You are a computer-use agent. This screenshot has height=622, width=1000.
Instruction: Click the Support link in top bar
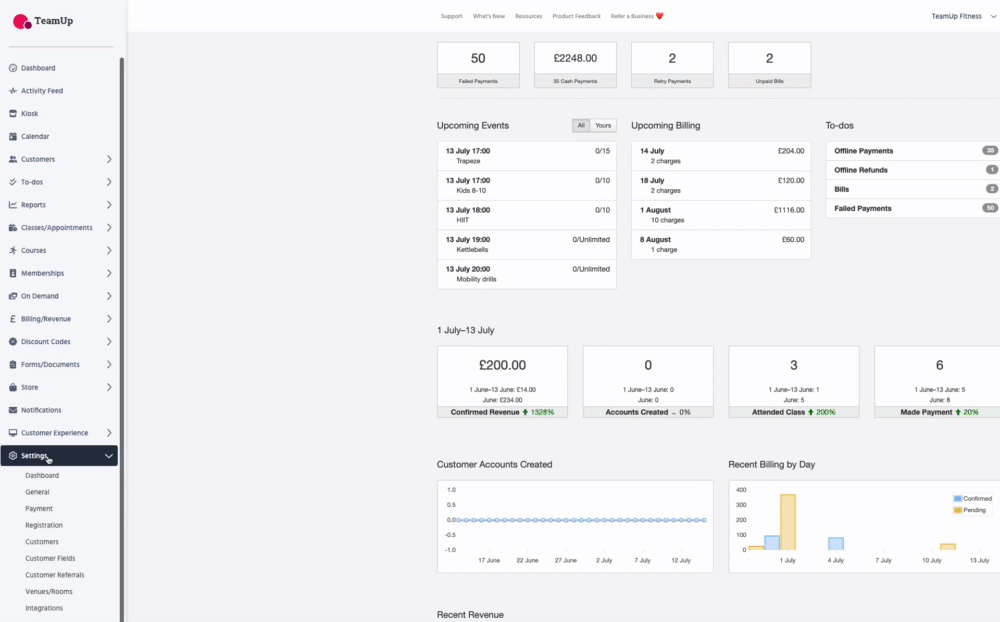pos(451,16)
